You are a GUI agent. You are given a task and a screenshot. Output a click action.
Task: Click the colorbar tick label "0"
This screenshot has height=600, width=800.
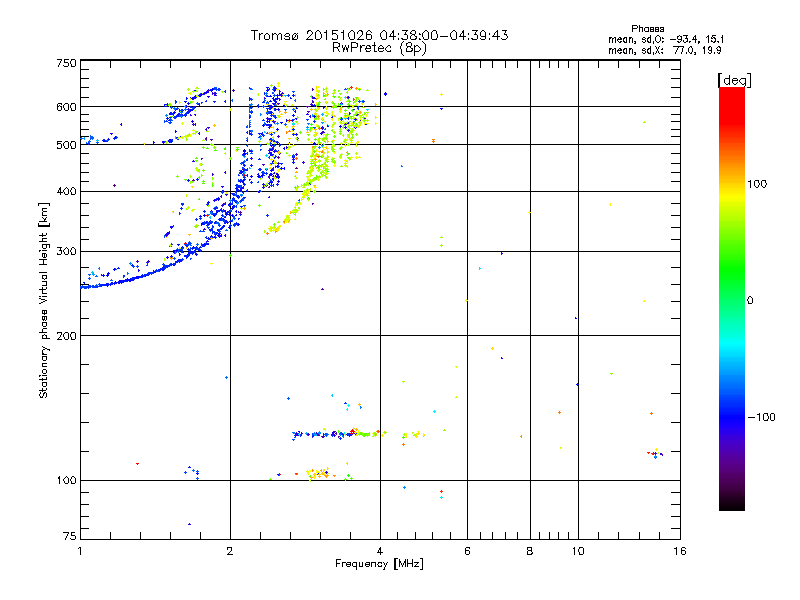[x=750, y=301]
